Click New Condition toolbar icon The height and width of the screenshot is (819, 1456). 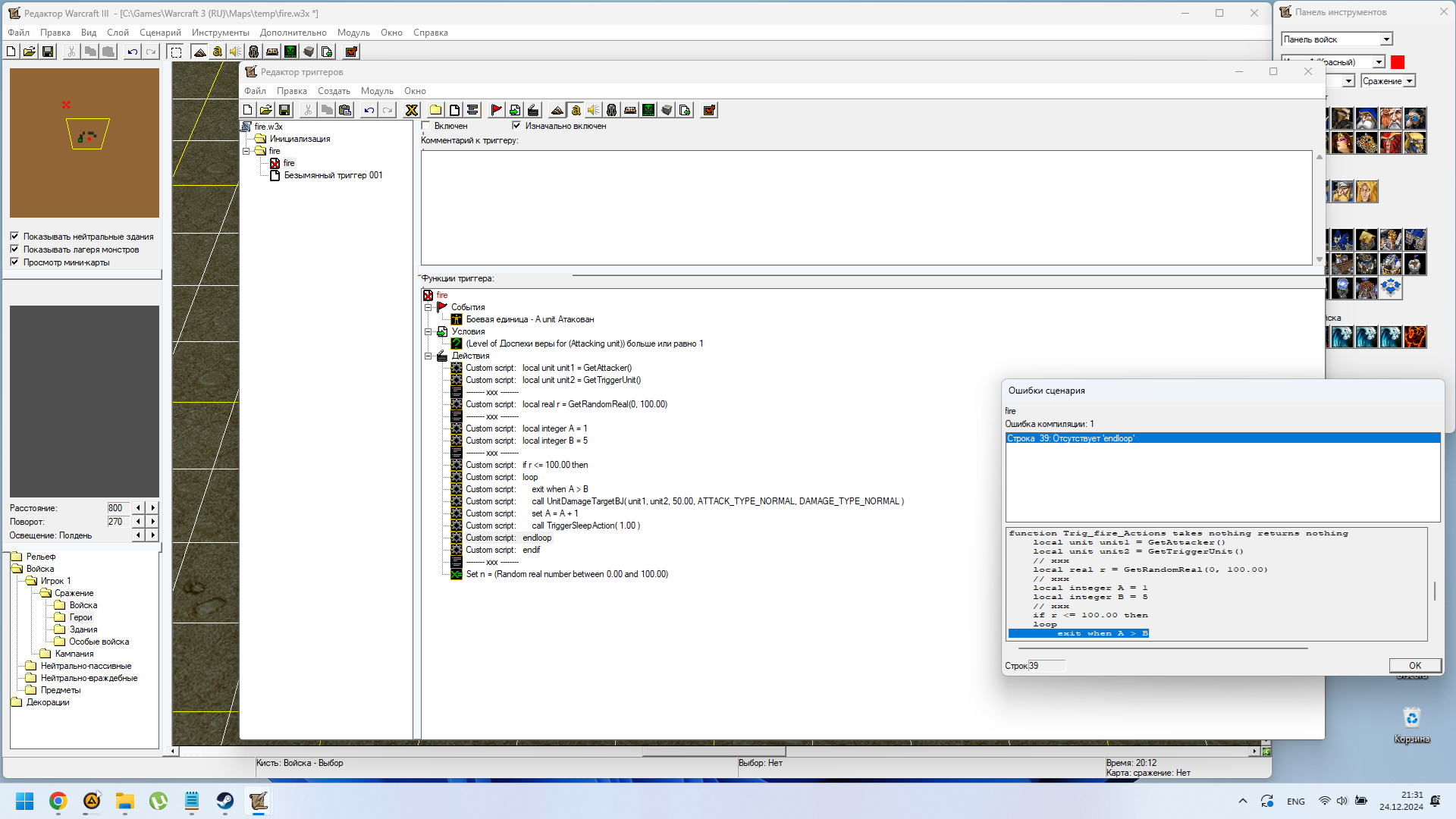(515, 111)
